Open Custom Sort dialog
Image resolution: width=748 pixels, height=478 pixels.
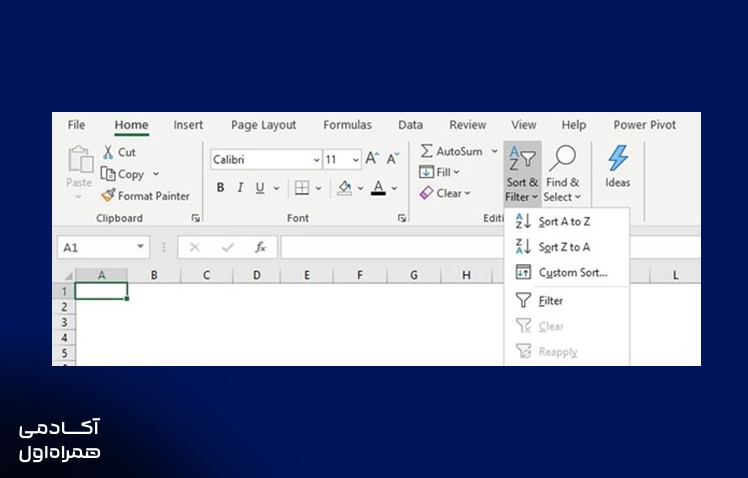567,272
